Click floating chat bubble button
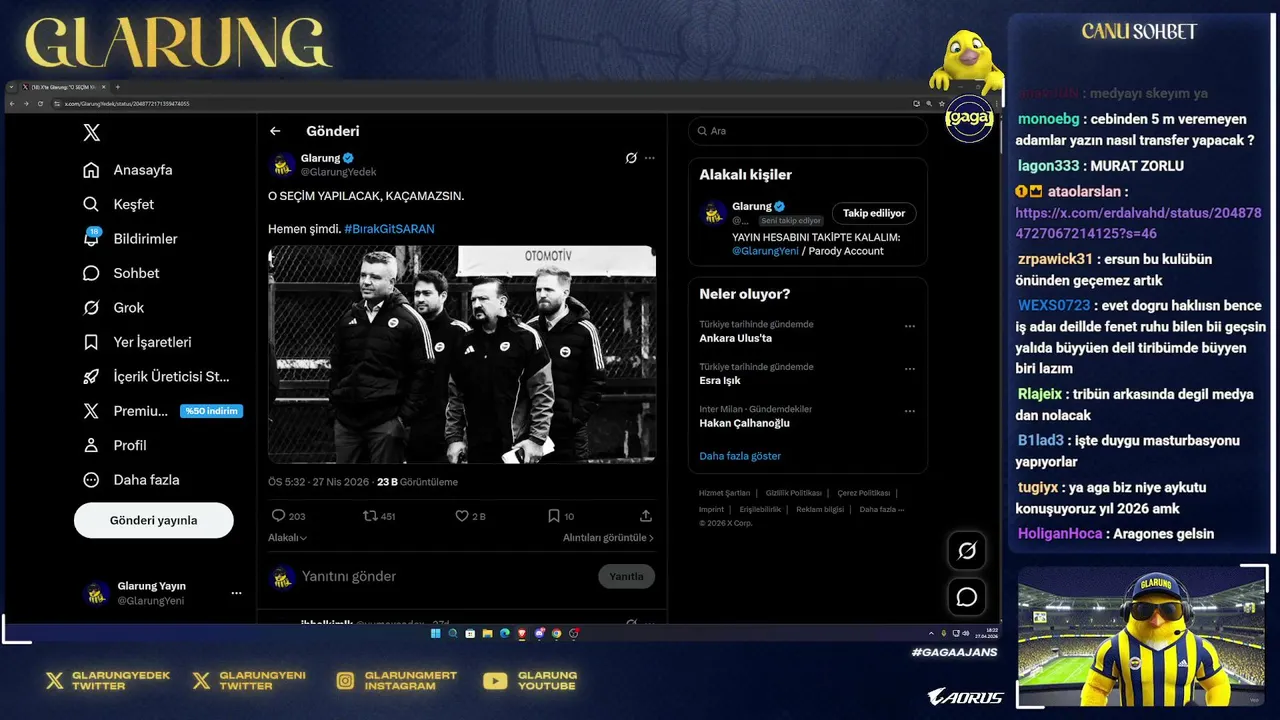Viewport: 1280px width, 720px height. pyautogui.click(x=967, y=597)
